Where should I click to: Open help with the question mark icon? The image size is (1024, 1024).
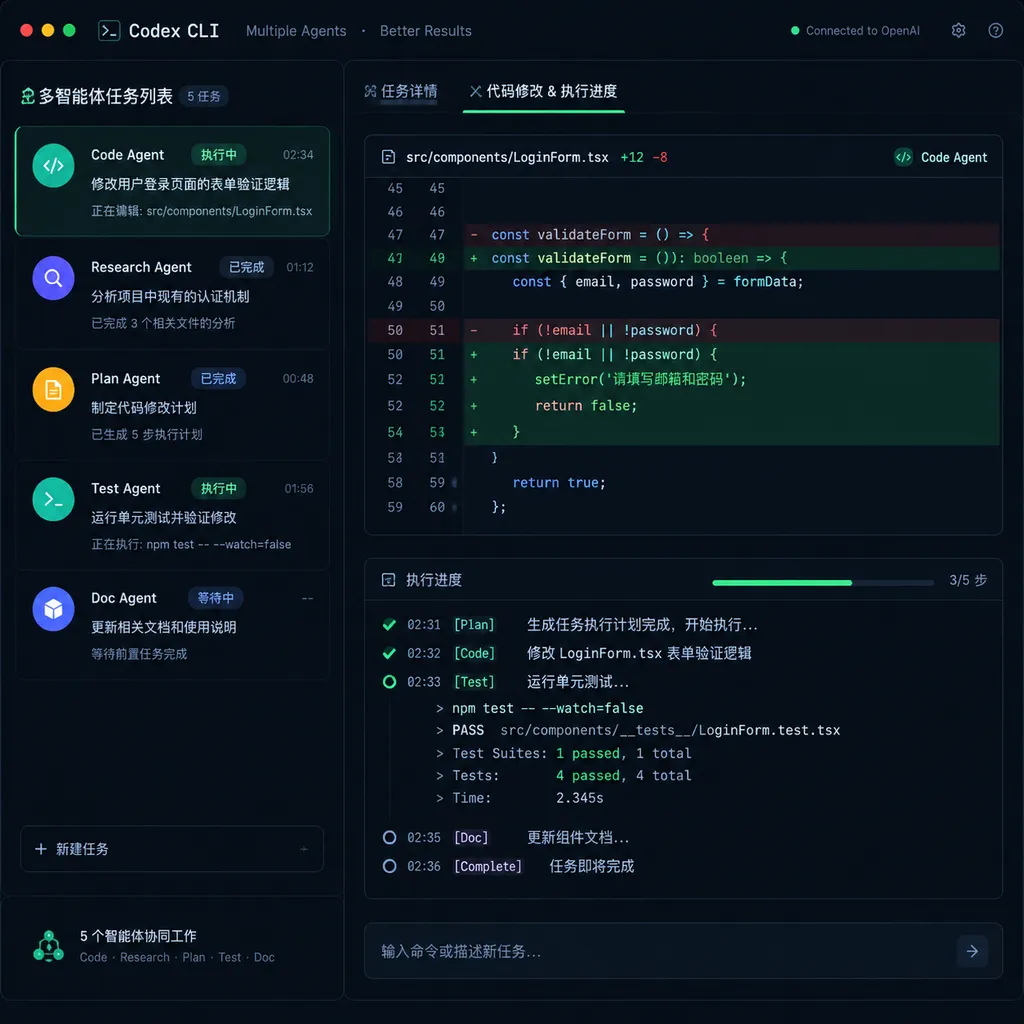[x=995, y=31]
